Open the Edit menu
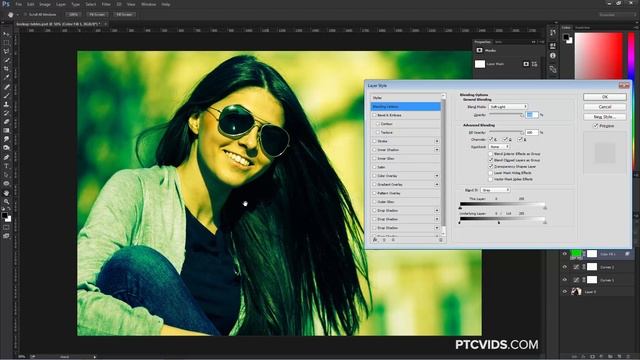The width and height of the screenshot is (640, 360). click(x=31, y=4)
